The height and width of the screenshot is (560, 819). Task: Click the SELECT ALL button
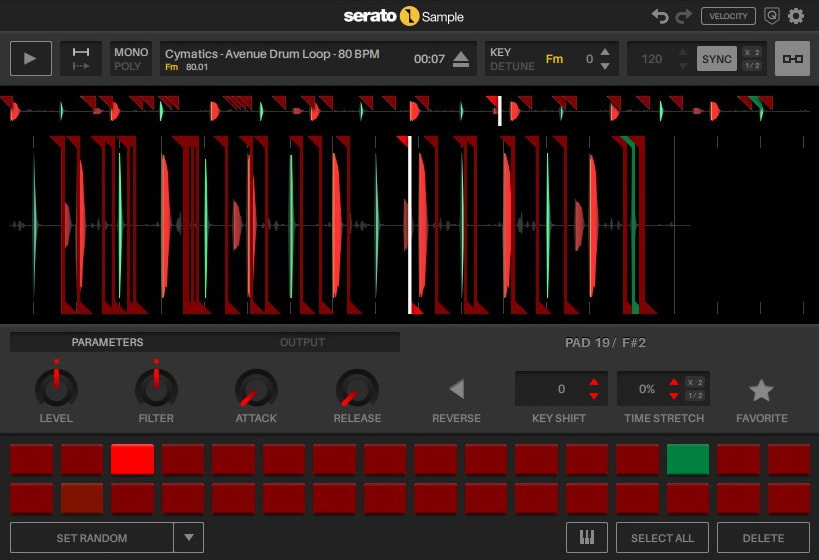[662, 538]
